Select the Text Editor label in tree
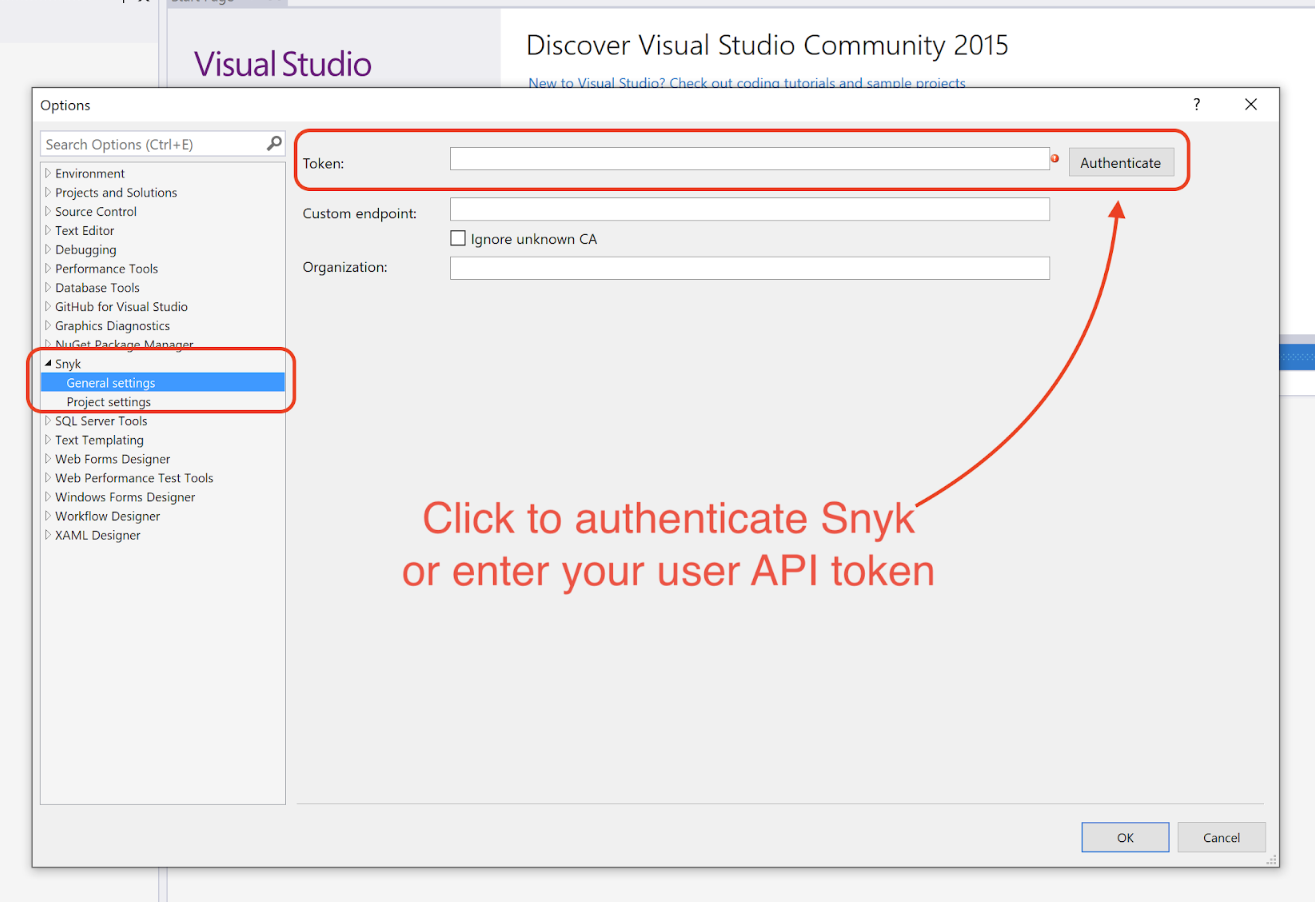1315x902 pixels. point(85,230)
